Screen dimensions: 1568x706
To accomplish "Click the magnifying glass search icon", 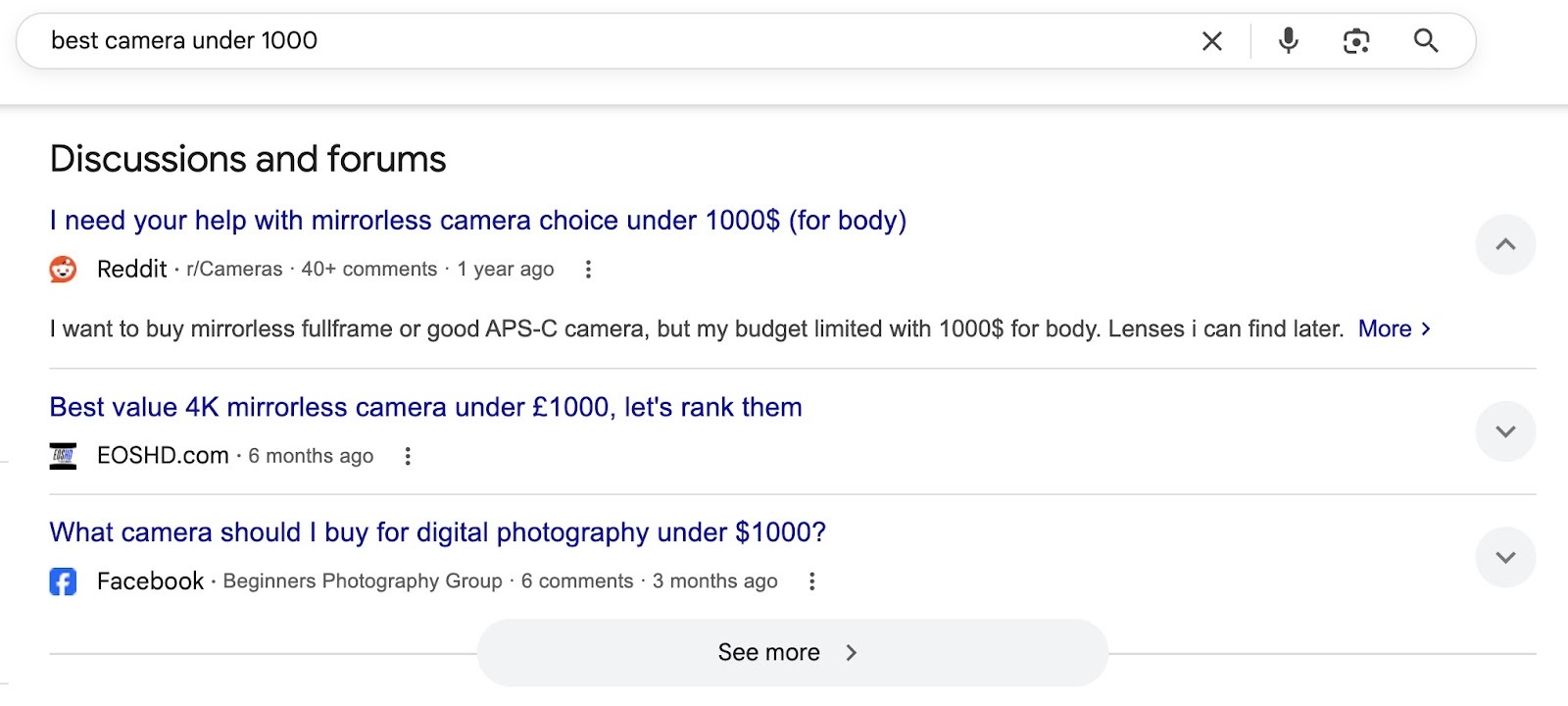I will (x=1426, y=41).
